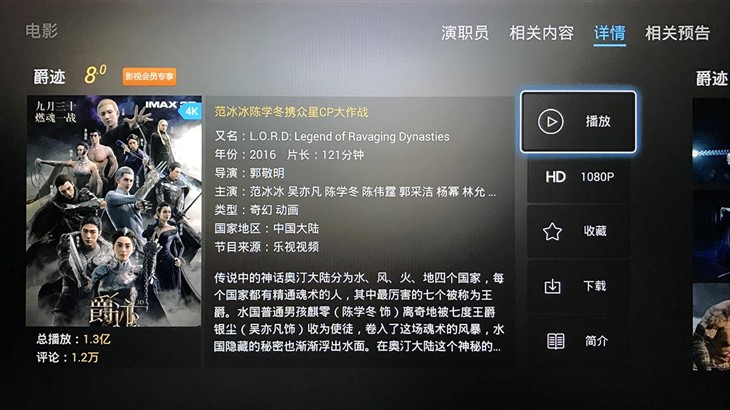Click the 8.0 rating score
Image resolution: width=730 pixels, height=410 pixels.
click(x=95, y=74)
